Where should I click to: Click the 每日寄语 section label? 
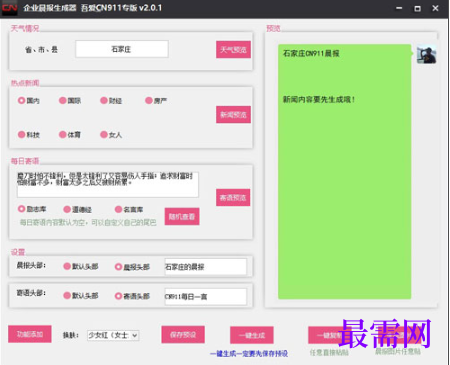tap(25, 161)
